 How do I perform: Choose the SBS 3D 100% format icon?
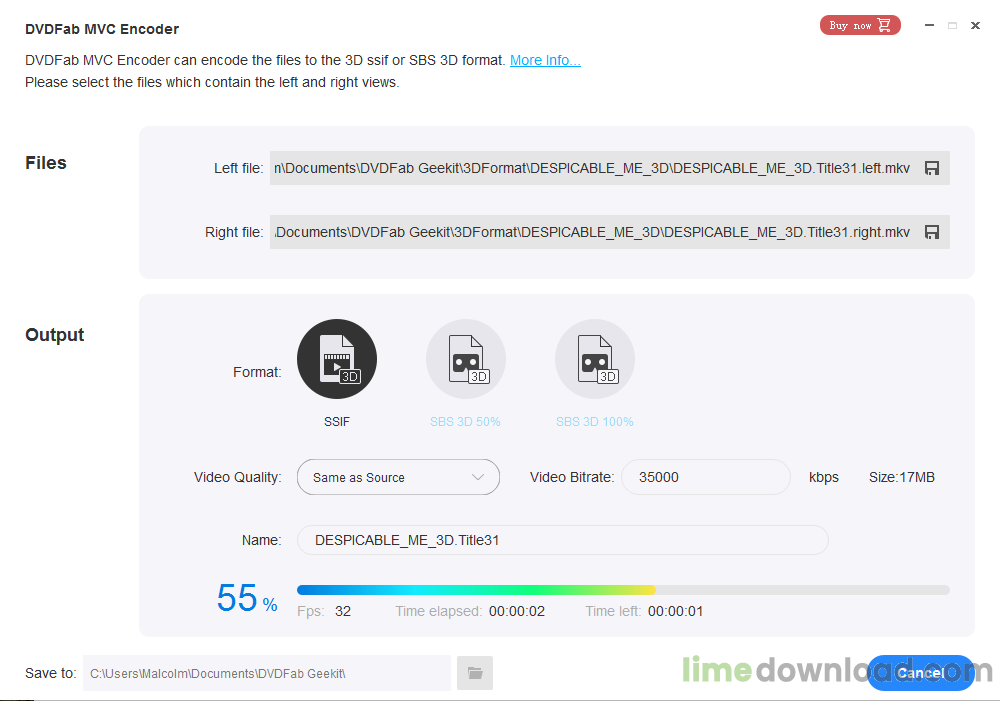[594, 359]
